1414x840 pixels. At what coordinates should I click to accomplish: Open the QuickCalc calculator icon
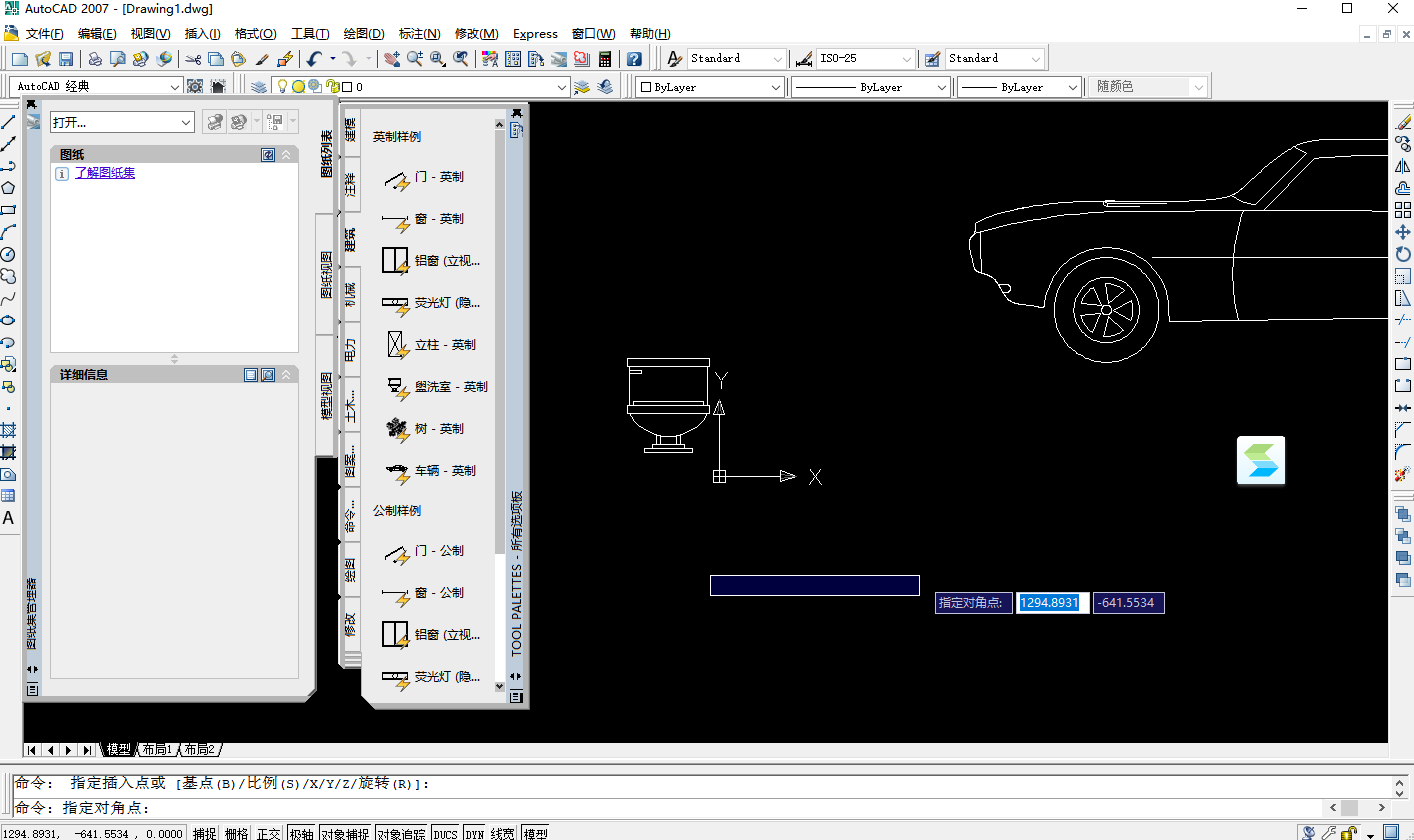pos(605,59)
